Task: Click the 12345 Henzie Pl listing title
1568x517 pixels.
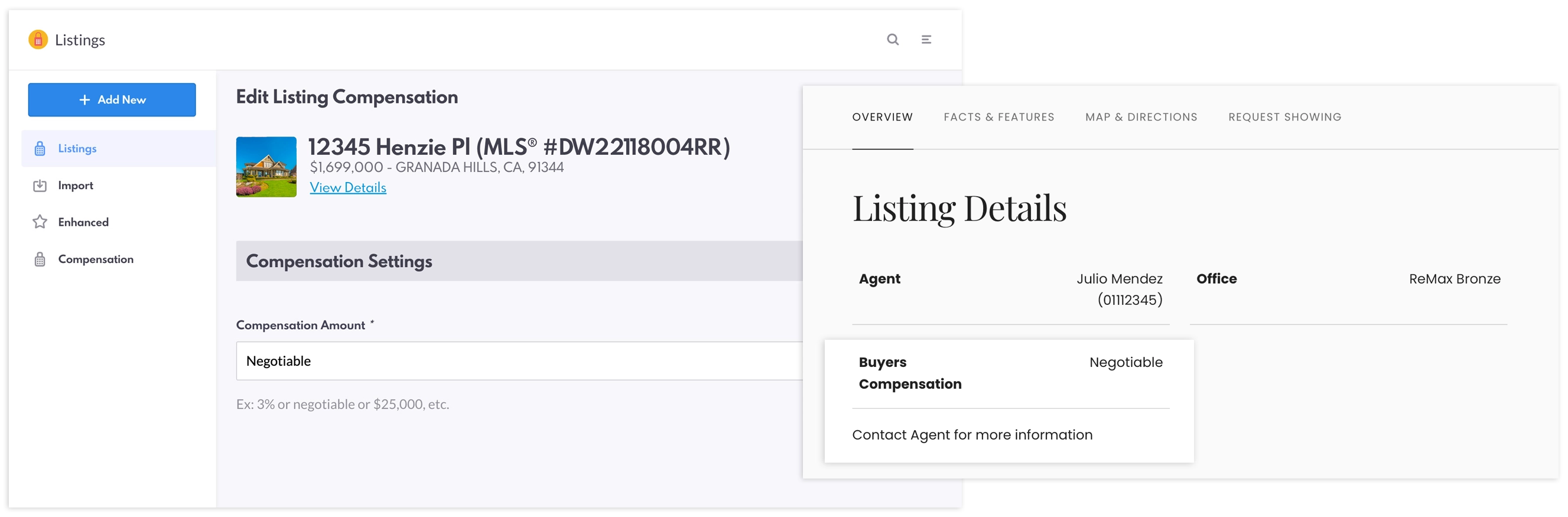Action: coord(519,147)
